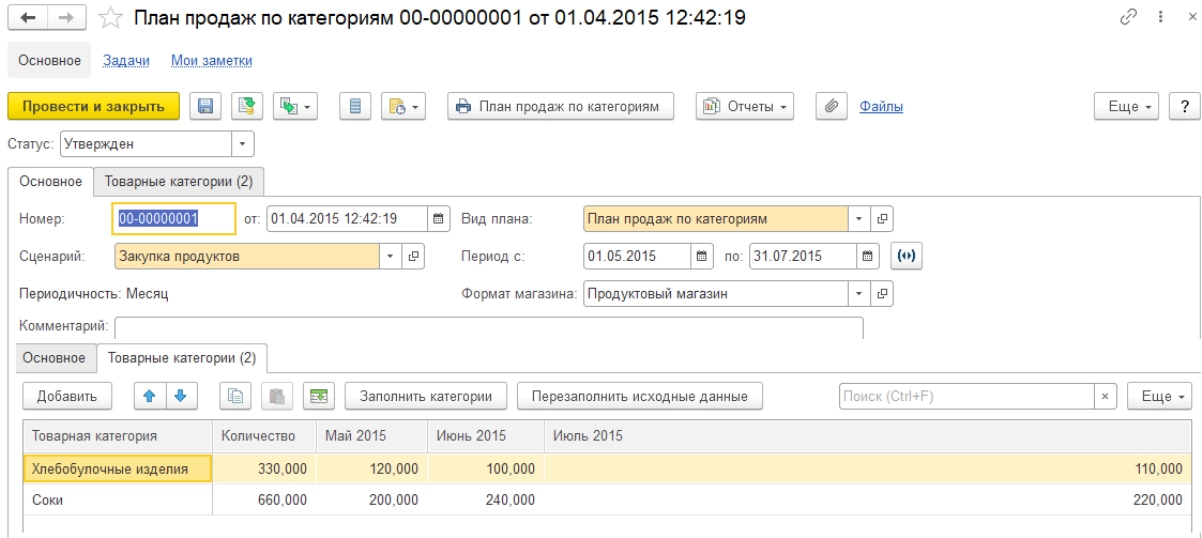Open the reminders dropdown with clock icon

click(402, 106)
